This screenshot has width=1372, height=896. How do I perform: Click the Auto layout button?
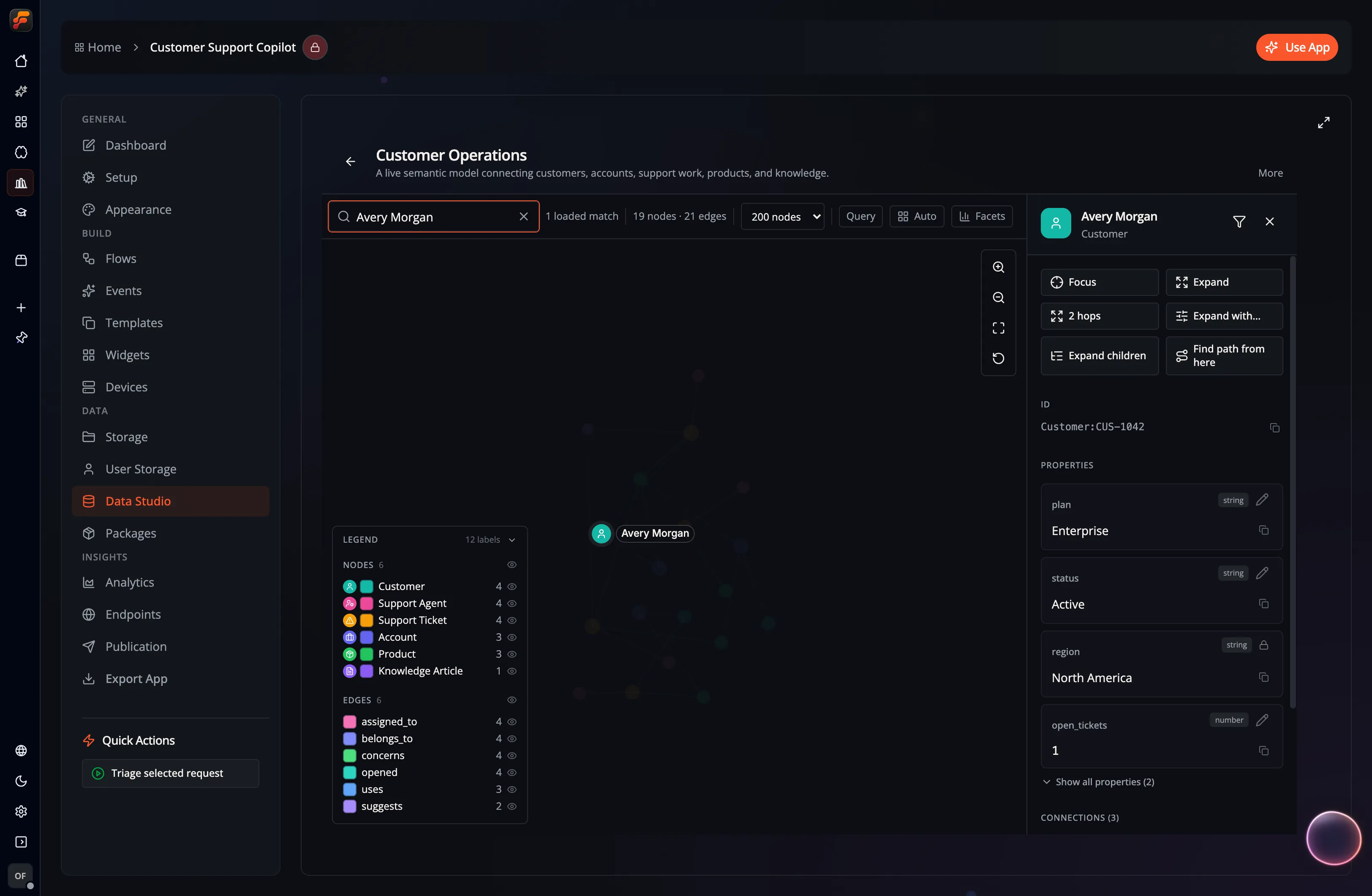(916, 216)
